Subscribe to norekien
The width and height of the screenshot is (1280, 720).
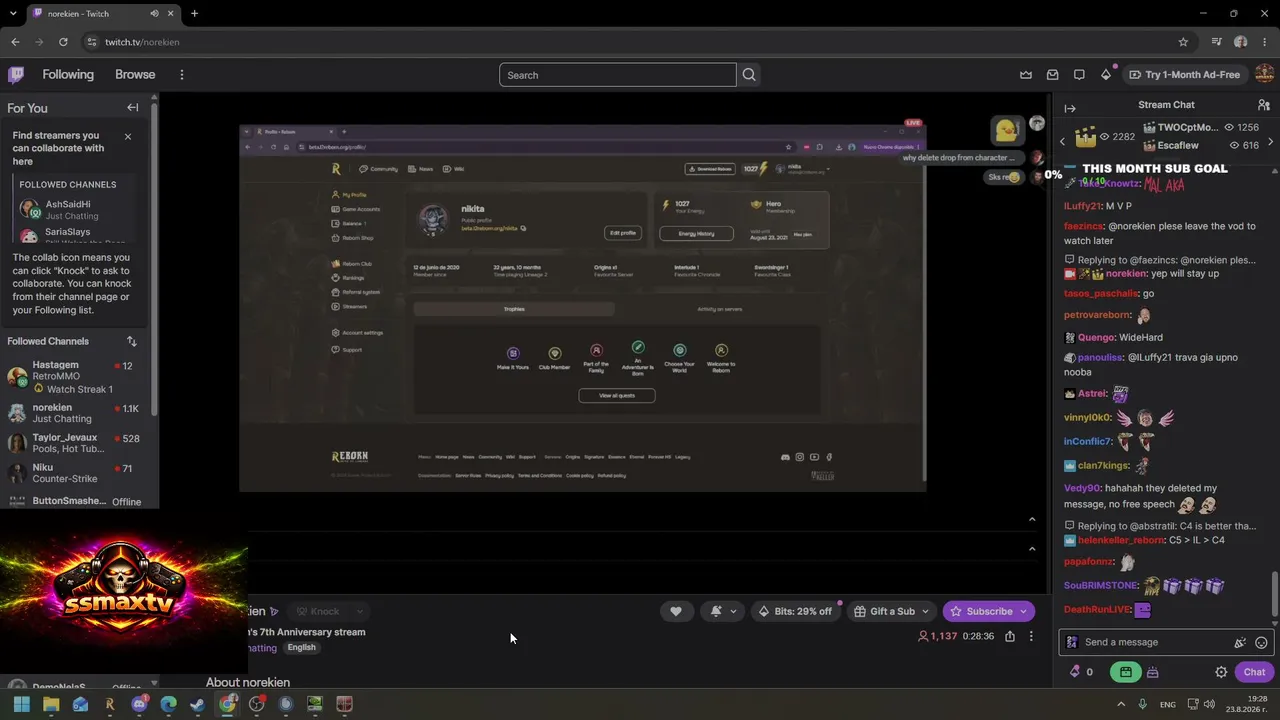pyautogui.click(x=981, y=611)
